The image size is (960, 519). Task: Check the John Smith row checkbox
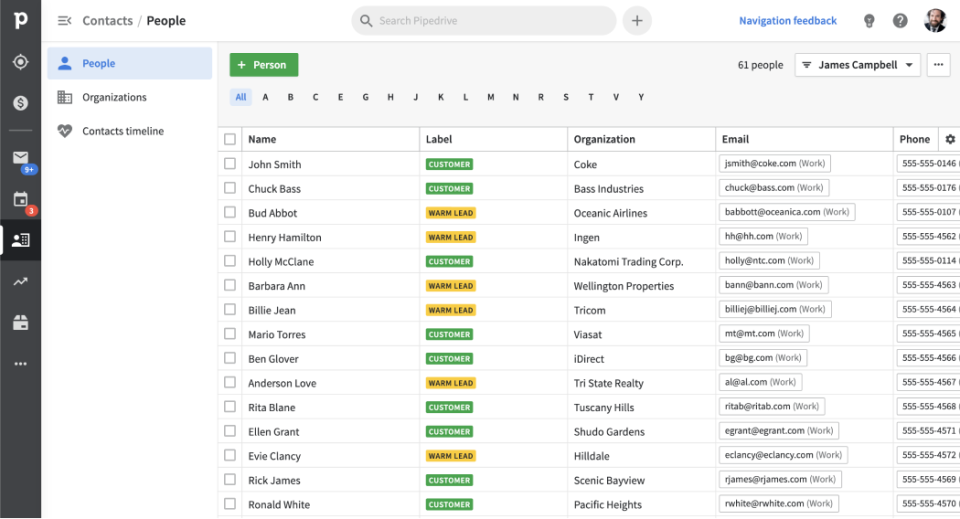click(230, 163)
